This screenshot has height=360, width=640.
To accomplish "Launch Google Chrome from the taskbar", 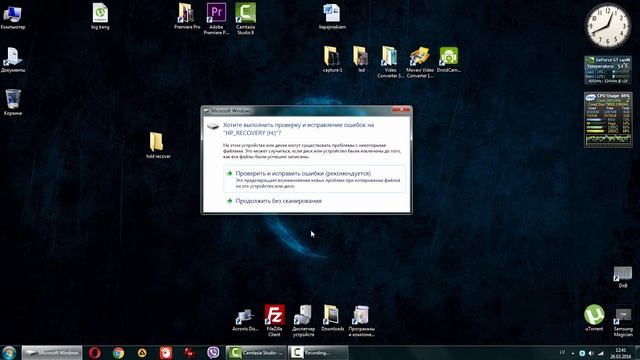I will (118, 353).
